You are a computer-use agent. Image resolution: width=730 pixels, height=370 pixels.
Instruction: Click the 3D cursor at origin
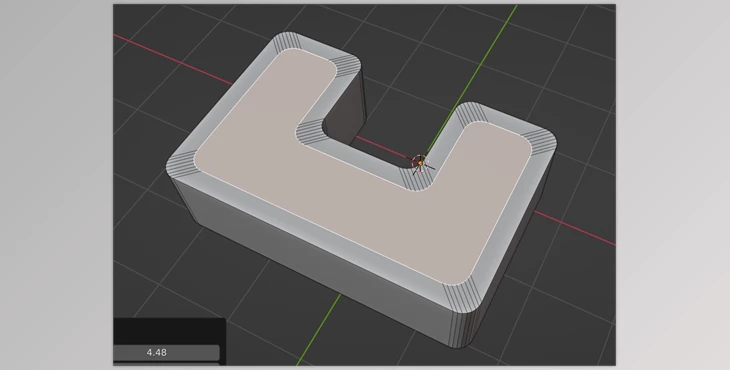pos(420,163)
